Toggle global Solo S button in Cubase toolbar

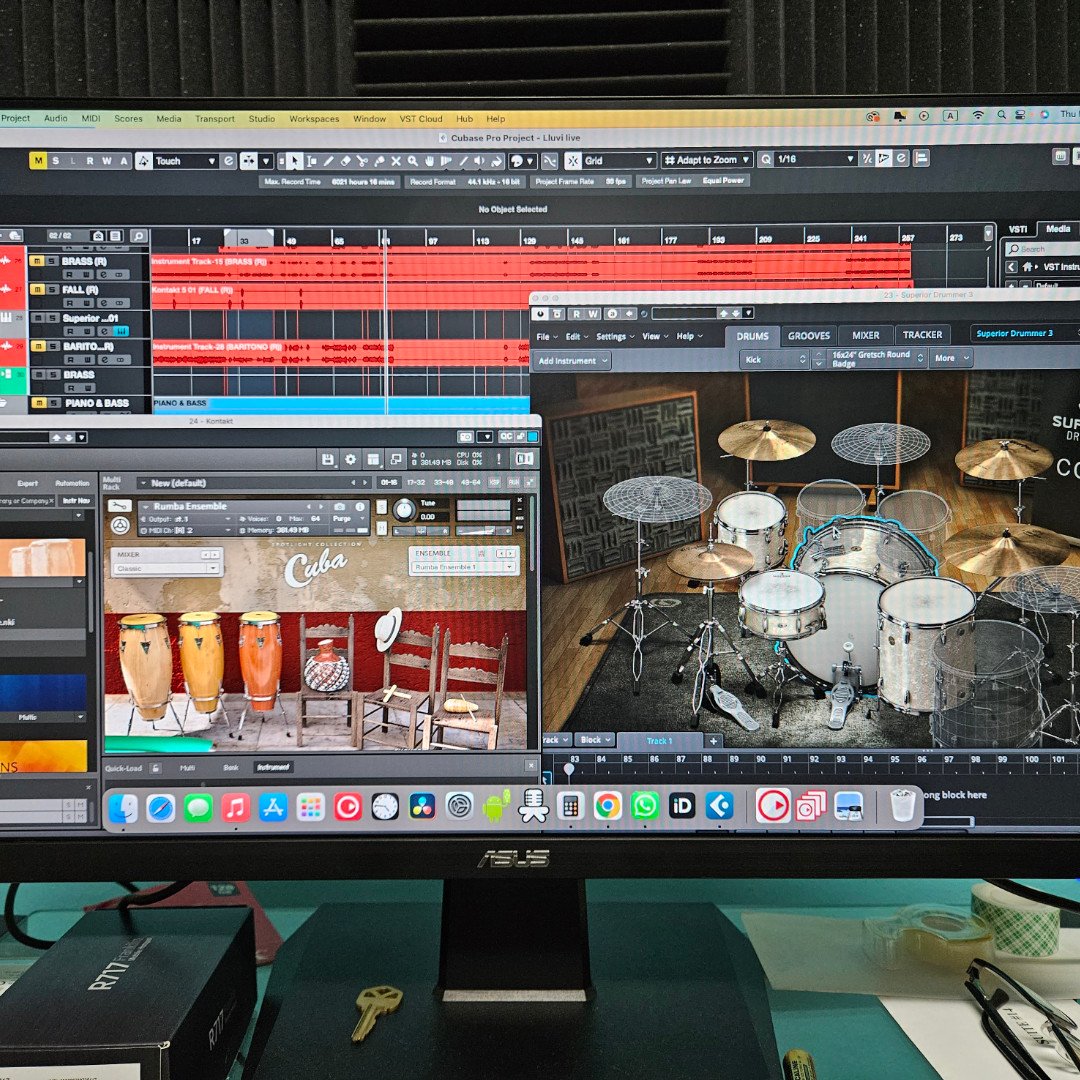(x=56, y=161)
